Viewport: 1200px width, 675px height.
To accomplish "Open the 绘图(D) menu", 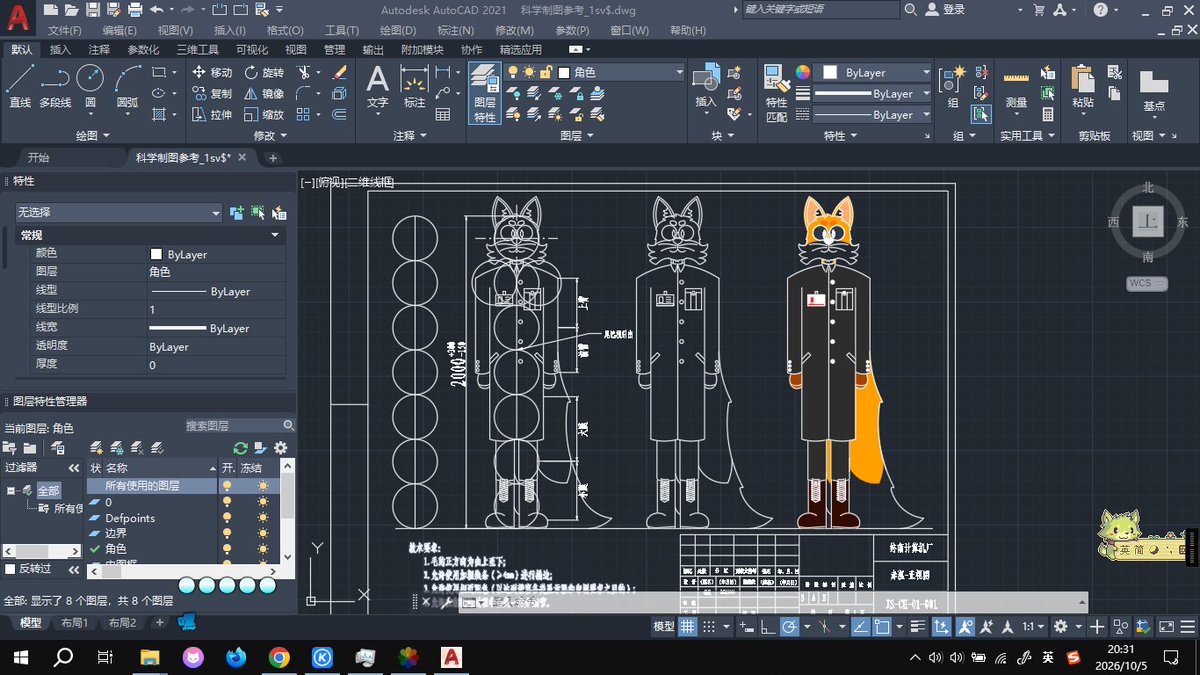I will (x=398, y=30).
